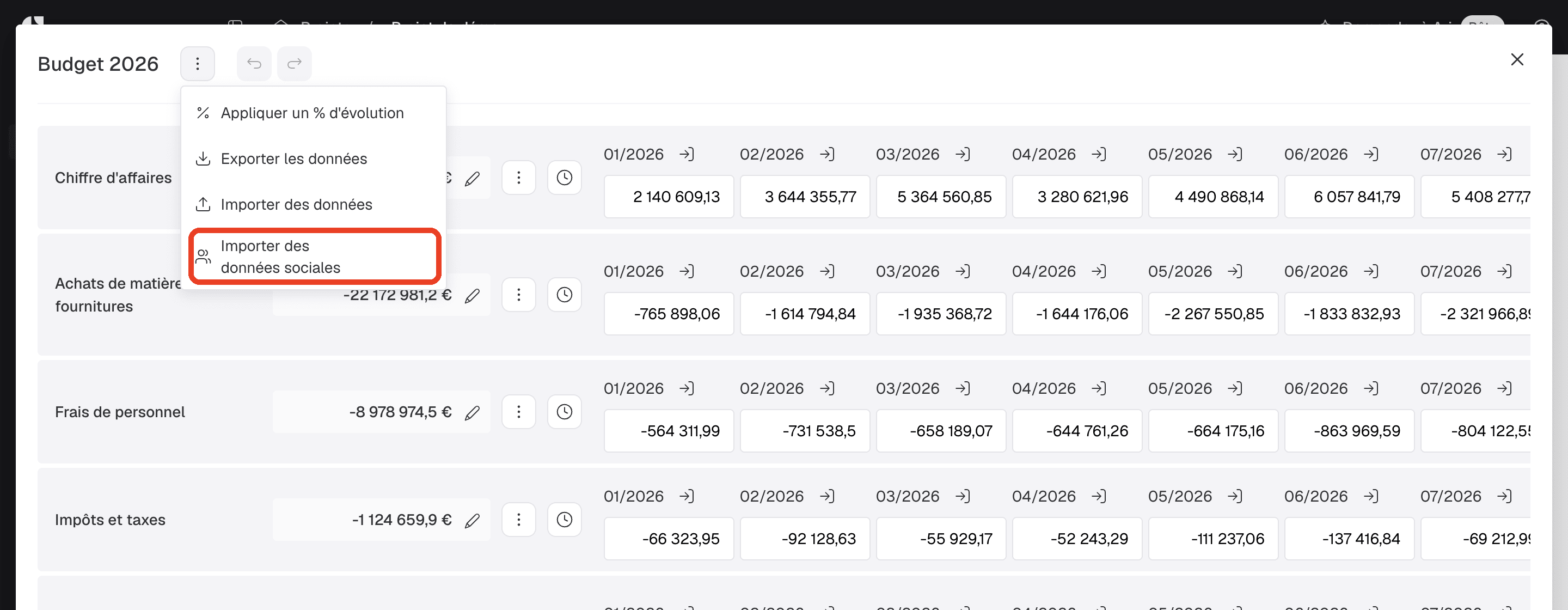Viewport: 1568px width, 610px height.
Task: Open Frais de personnel row three-dot menu
Action: point(519,412)
